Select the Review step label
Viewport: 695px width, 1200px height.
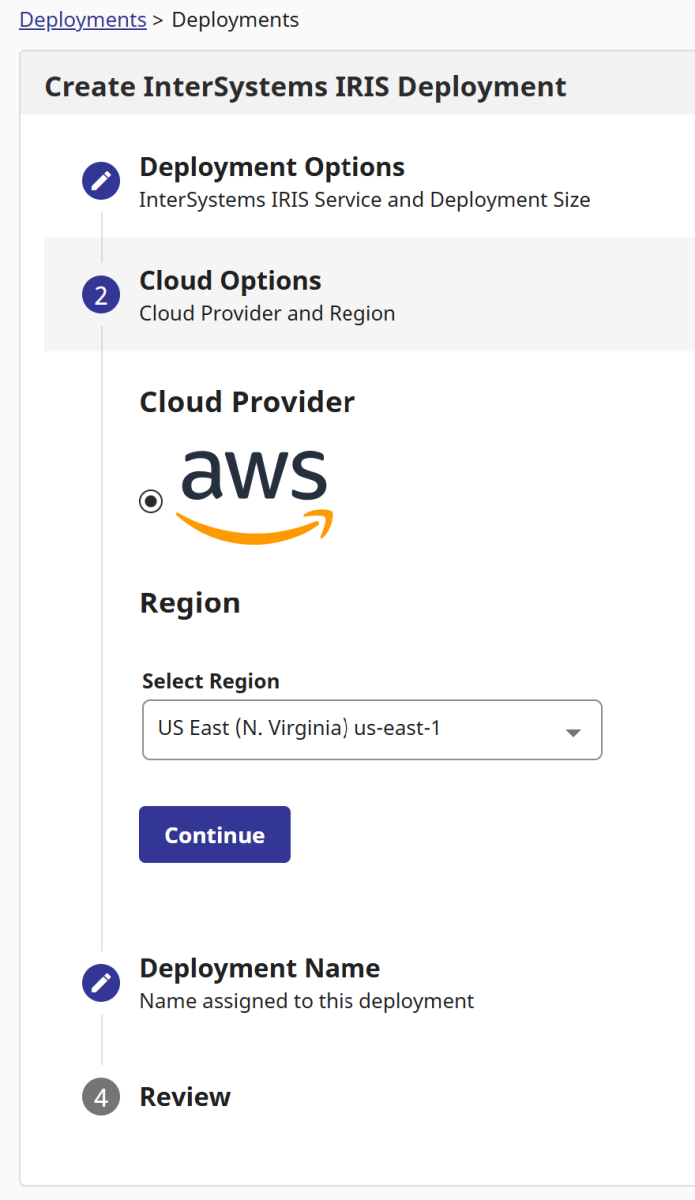pyautogui.click(x=185, y=1097)
